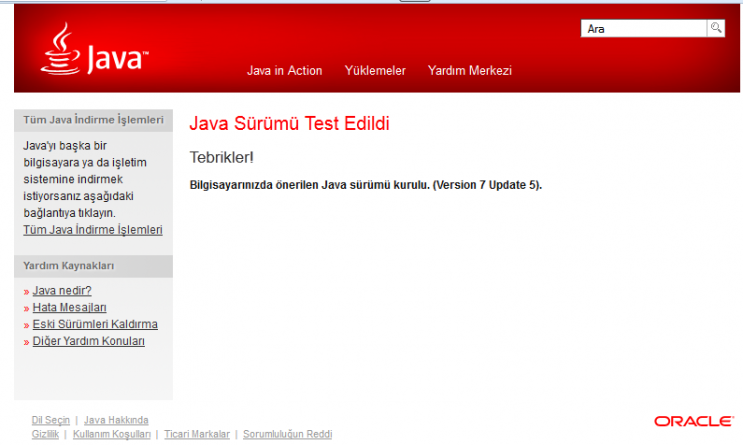The image size is (743, 445).
Task: Click the Java Hakkında footer link
Action: pyautogui.click(x=116, y=420)
